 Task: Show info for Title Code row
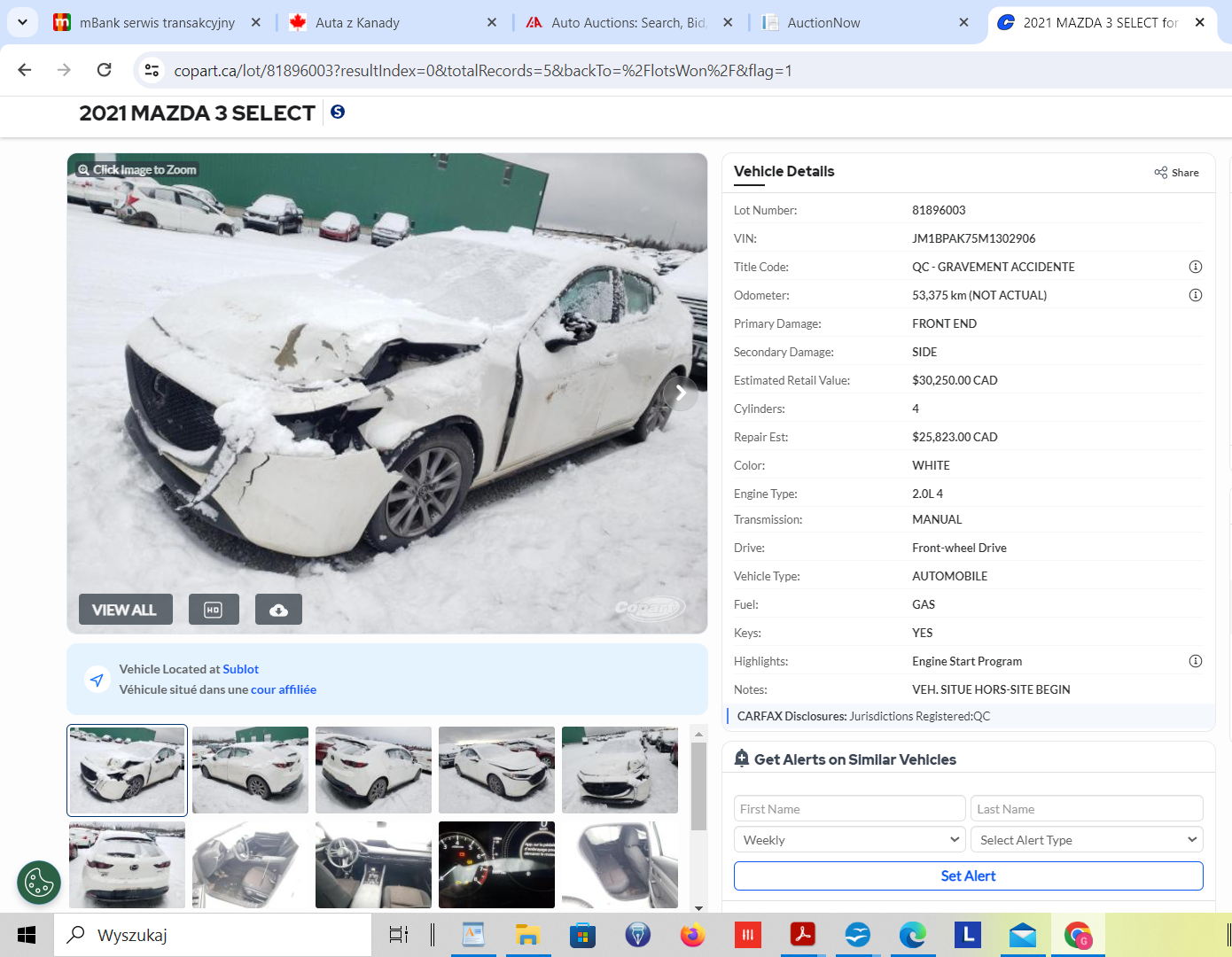[1195, 267]
